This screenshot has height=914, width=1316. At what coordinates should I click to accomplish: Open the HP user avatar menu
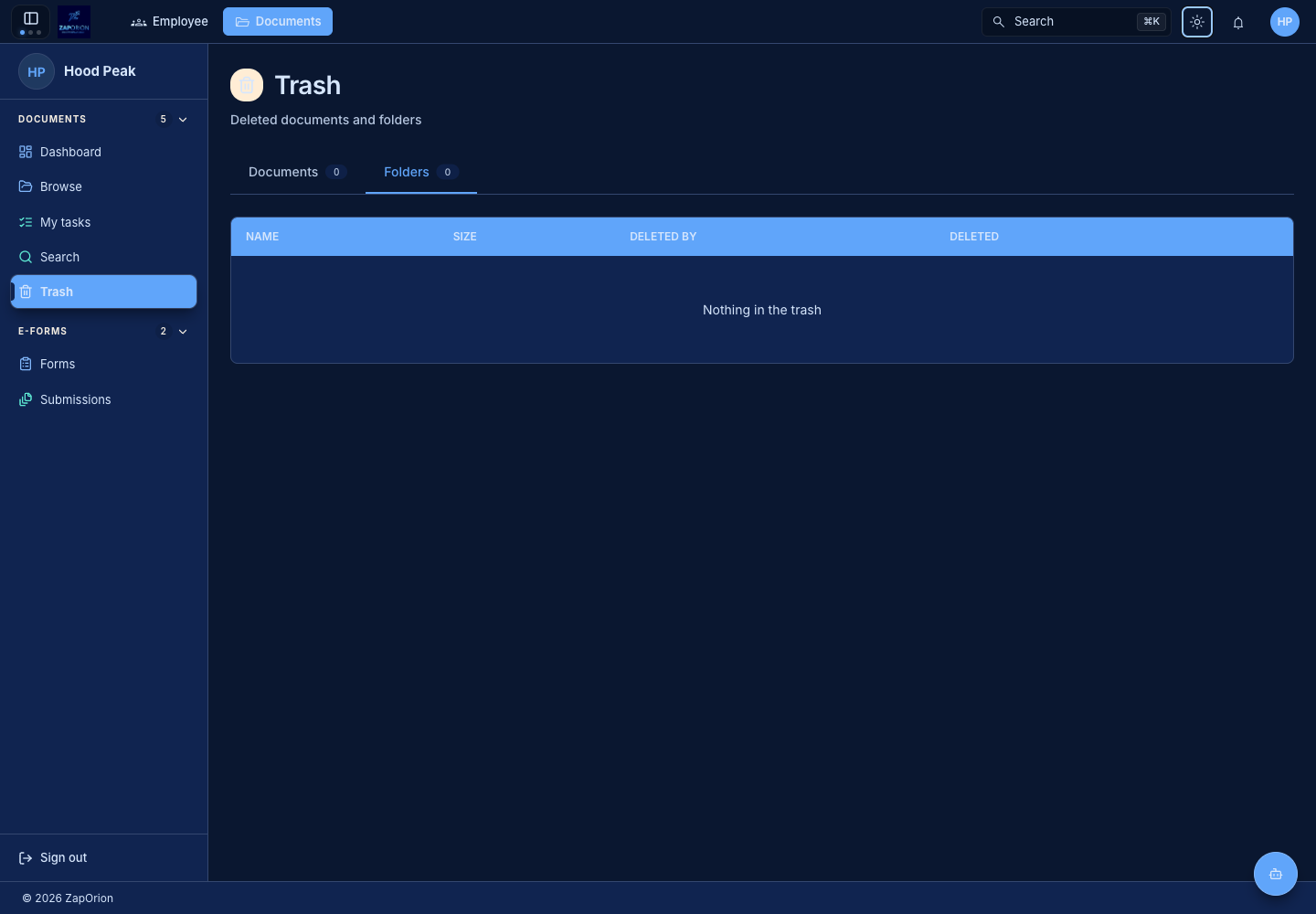pyautogui.click(x=1285, y=22)
